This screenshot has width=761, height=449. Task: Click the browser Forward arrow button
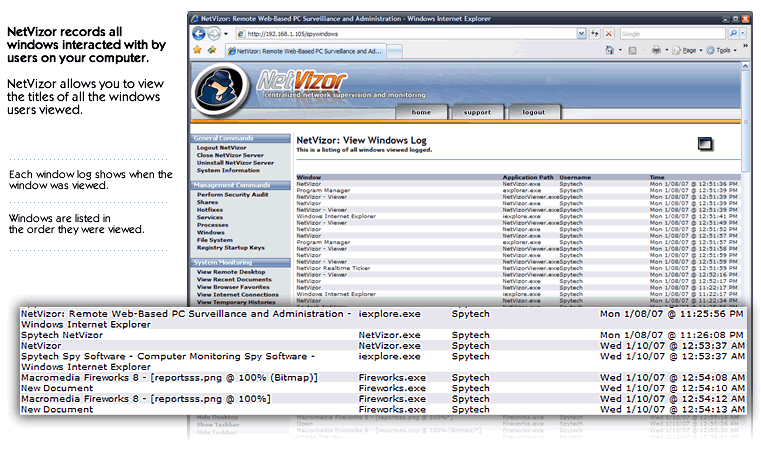coord(215,32)
